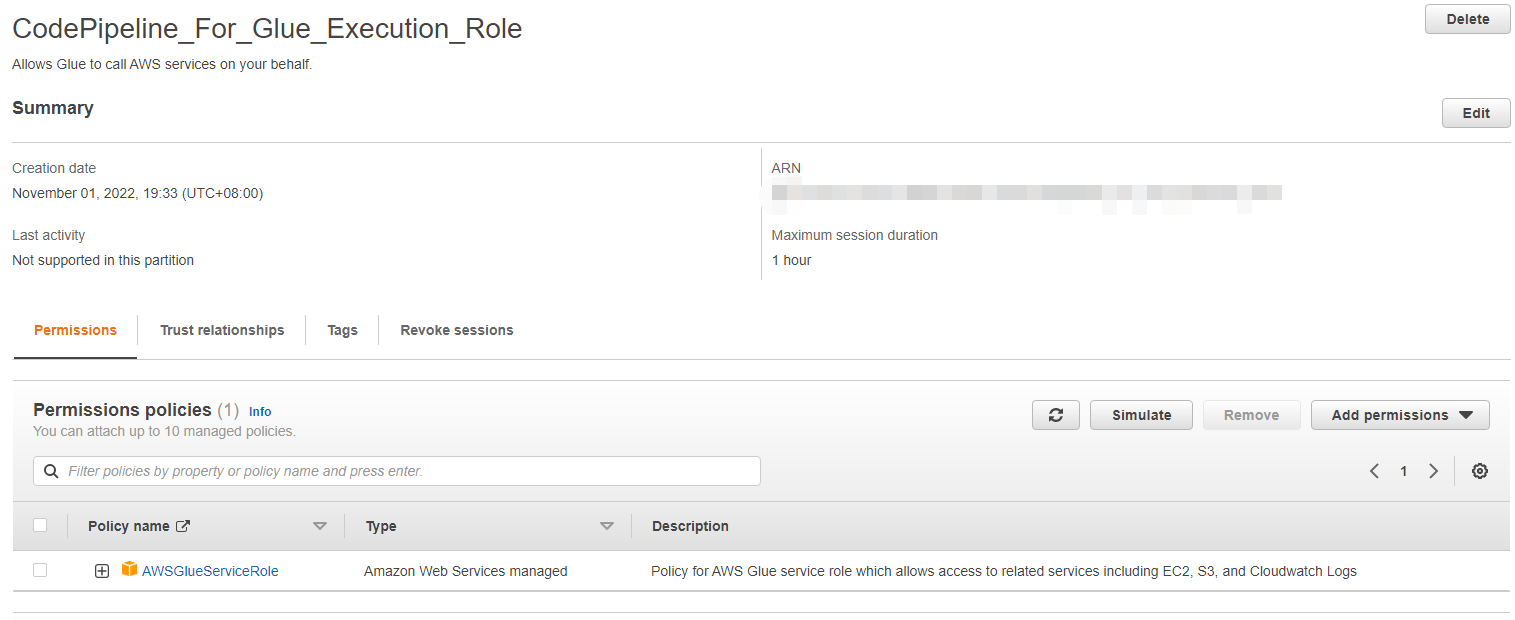Open the AWSGlueServiceRole policy link
Viewport: 1515px width, 620px height.
210,571
